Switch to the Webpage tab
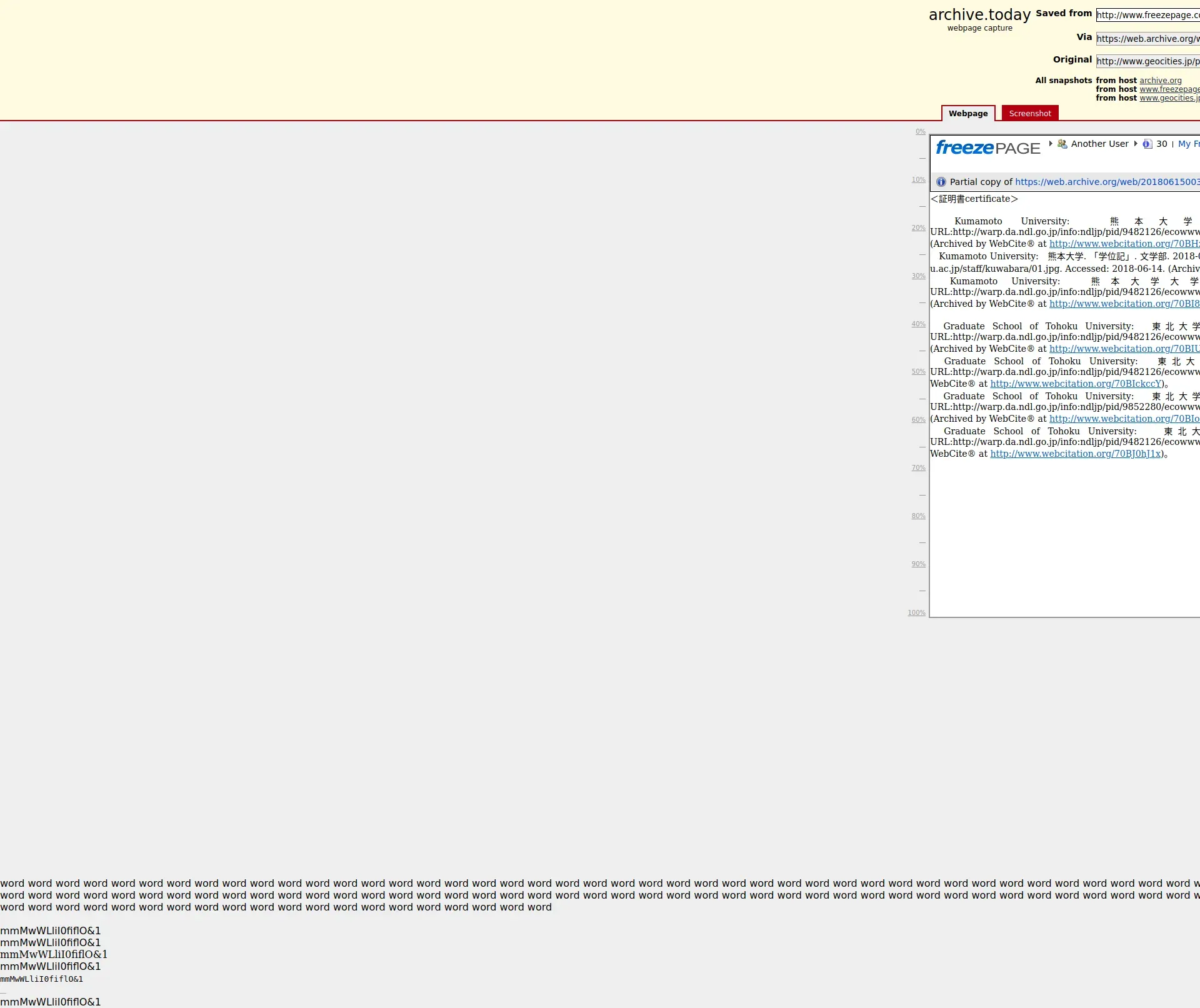Image resolution: width=1200 pixels, height=1008 pixels. [968, 113]
